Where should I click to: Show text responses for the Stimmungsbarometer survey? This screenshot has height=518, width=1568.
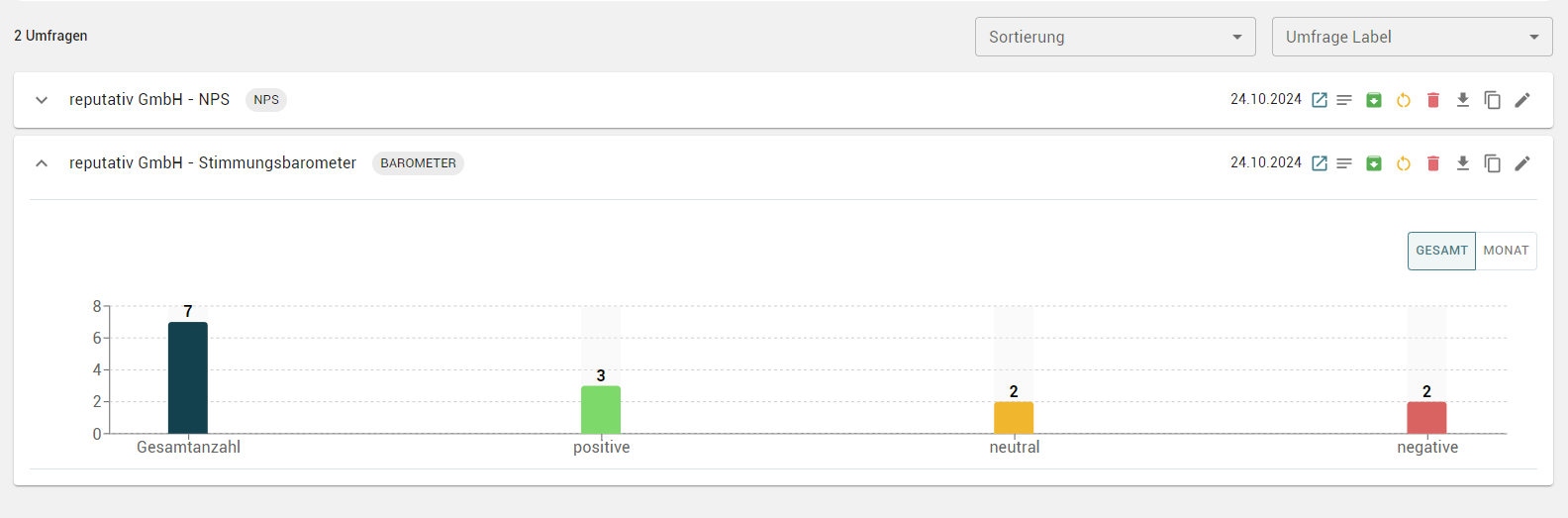(x=1344, y=163)
